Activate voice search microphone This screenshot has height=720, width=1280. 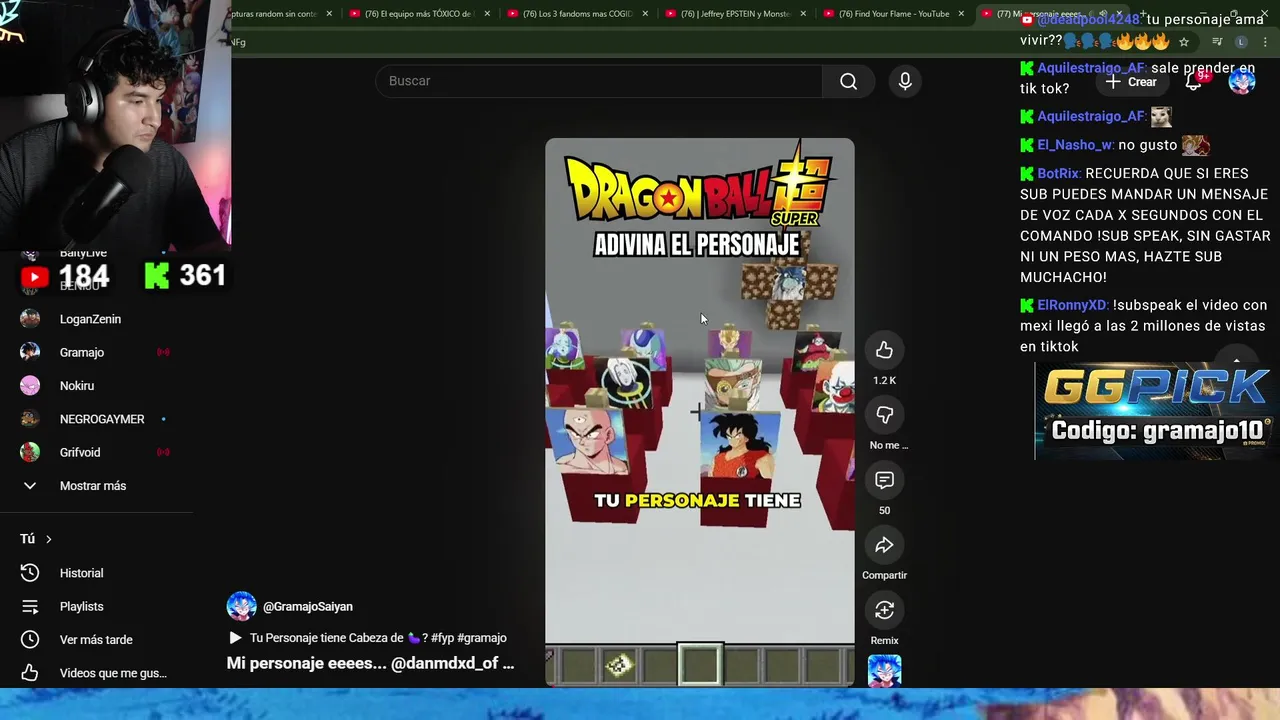[905, 81]
